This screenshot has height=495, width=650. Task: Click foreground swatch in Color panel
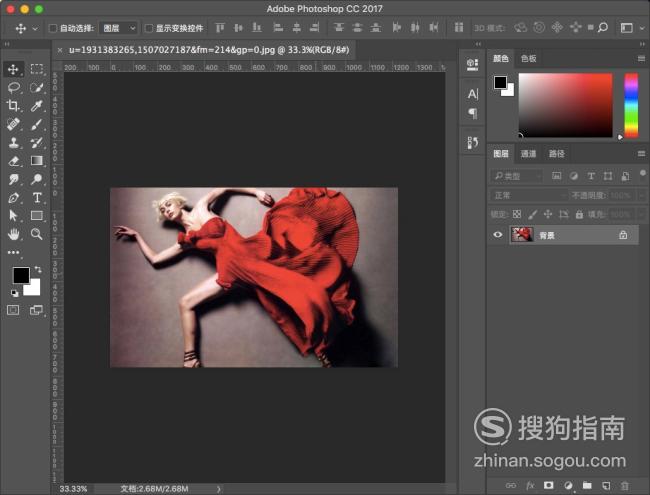click(500, 82)
